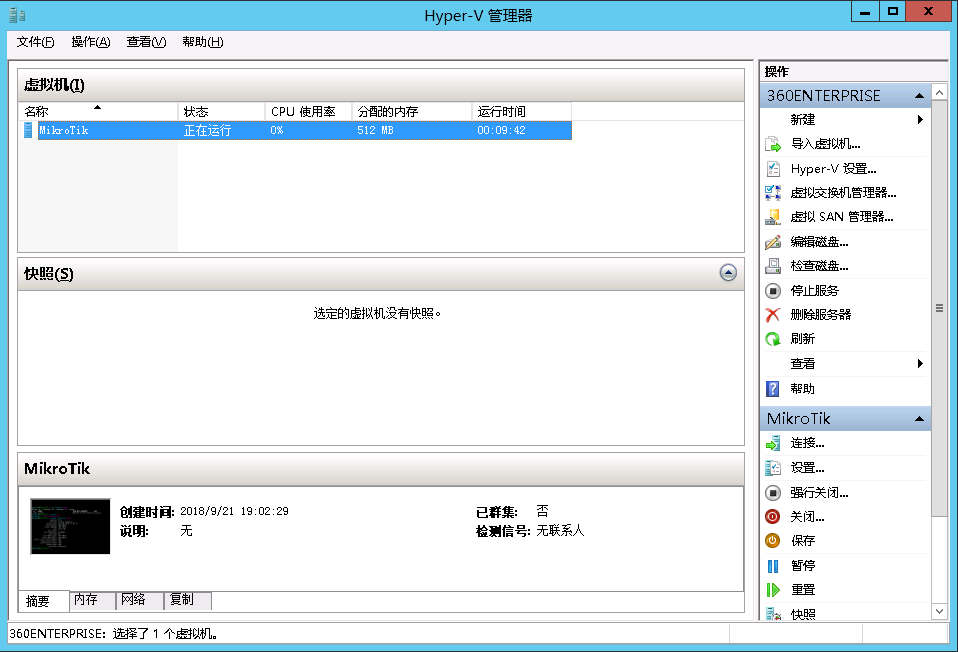The image size is (958, 652).
Task: Click the blue 帮助 question mark icon
Action: 773,389
